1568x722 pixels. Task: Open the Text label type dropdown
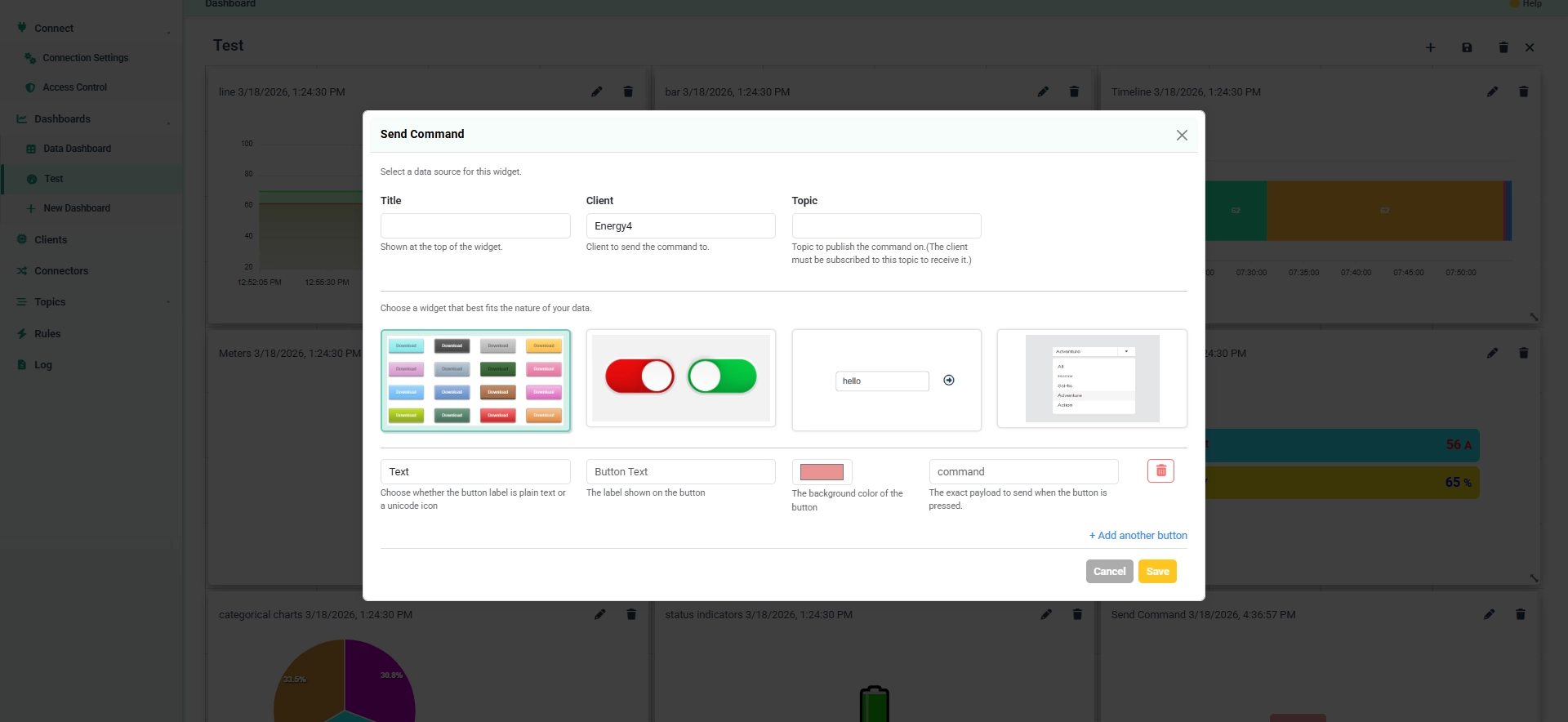pos(475,472)
